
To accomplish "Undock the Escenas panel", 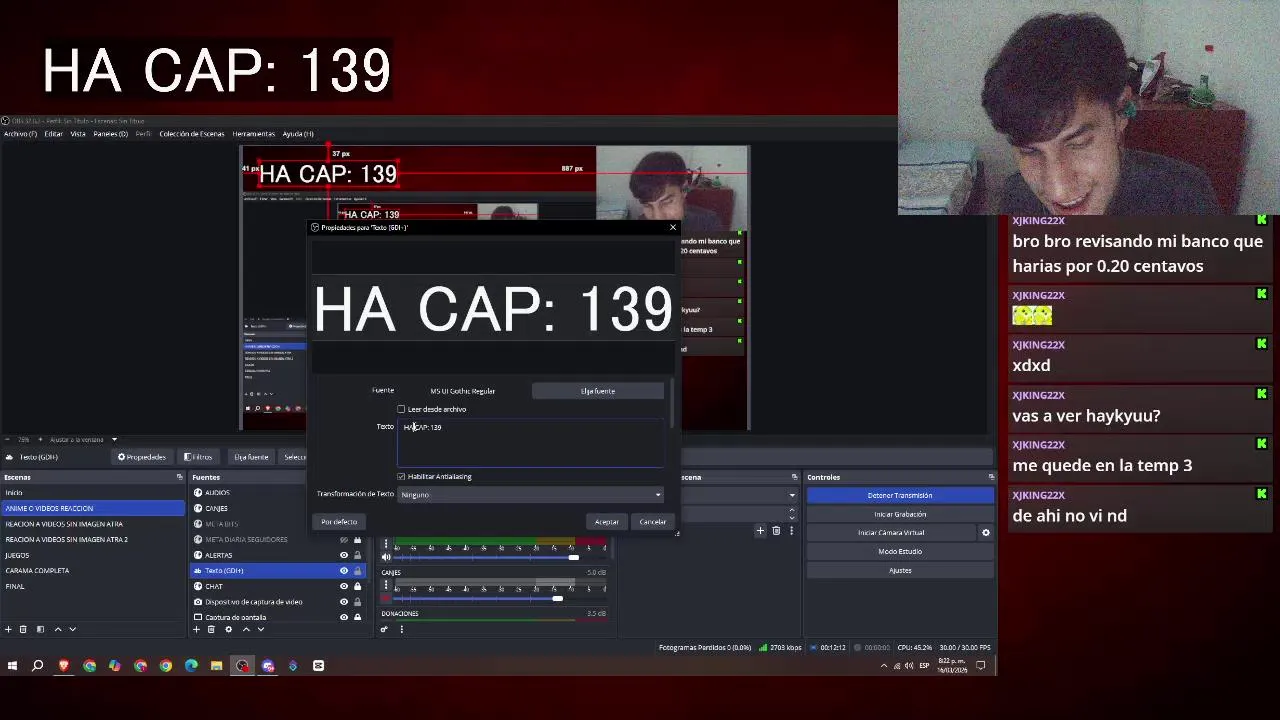I will pyautogui.click(x=179, y=477).
